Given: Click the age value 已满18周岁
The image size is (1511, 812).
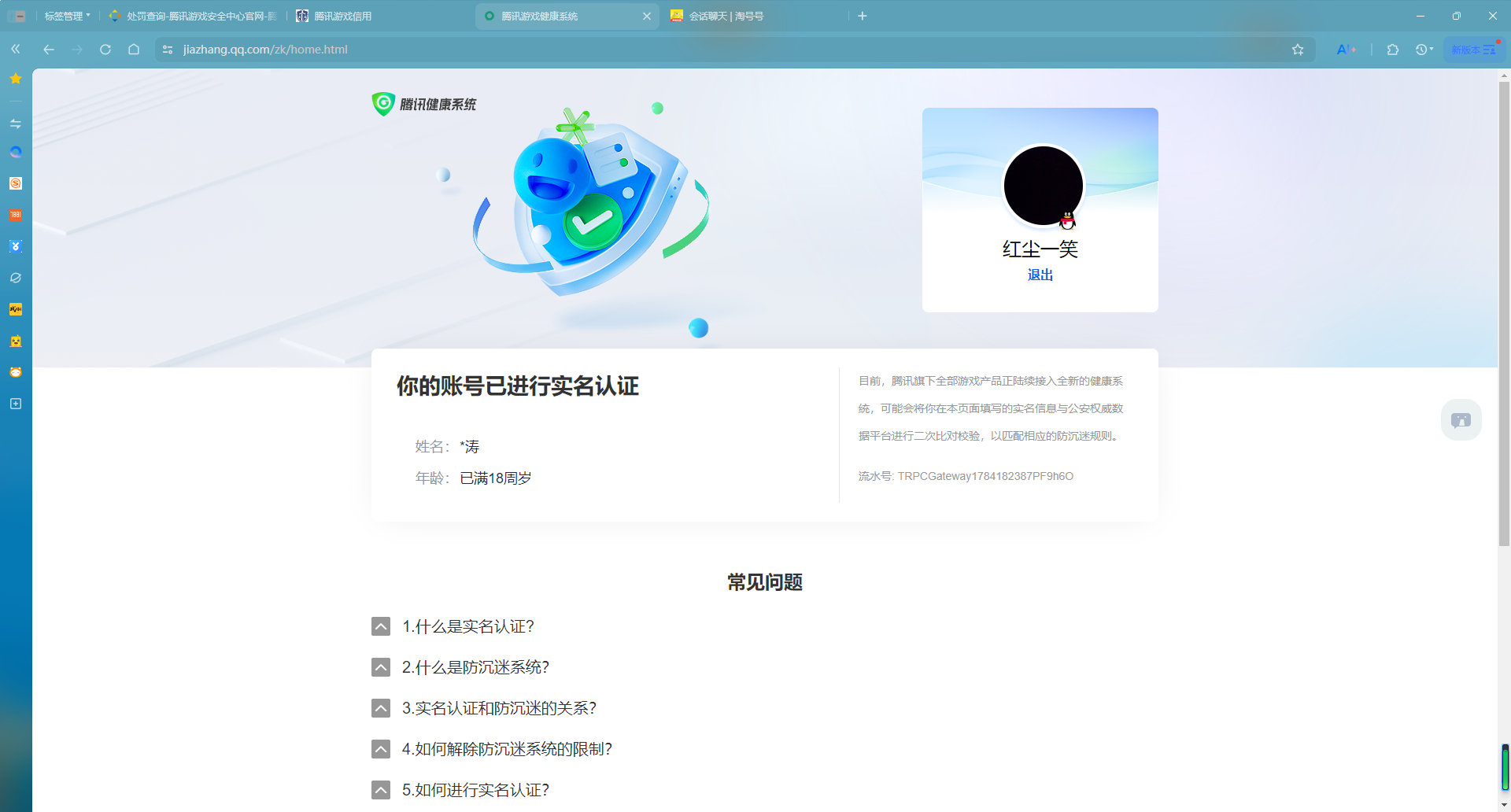Looking at the screenshot, I should coord(496,478).
